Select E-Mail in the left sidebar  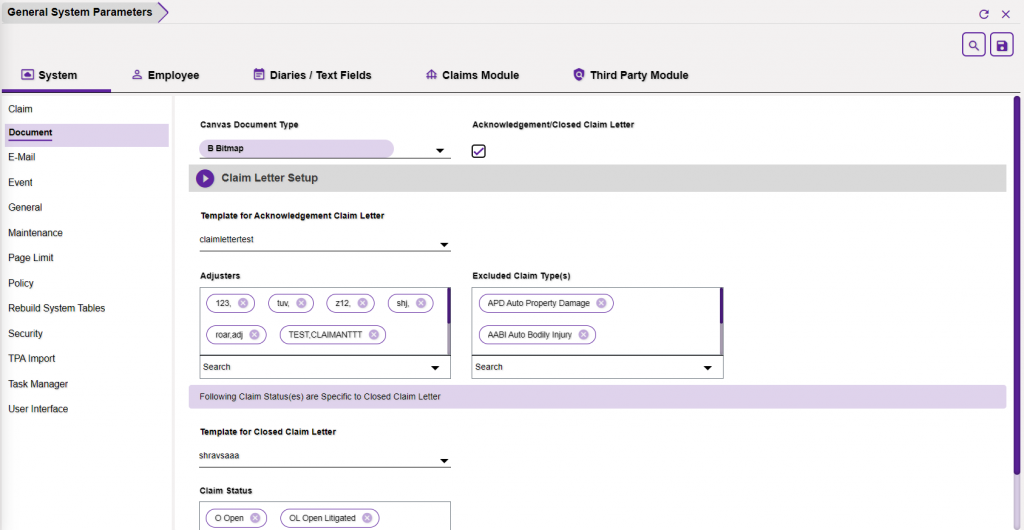point(22,158)
